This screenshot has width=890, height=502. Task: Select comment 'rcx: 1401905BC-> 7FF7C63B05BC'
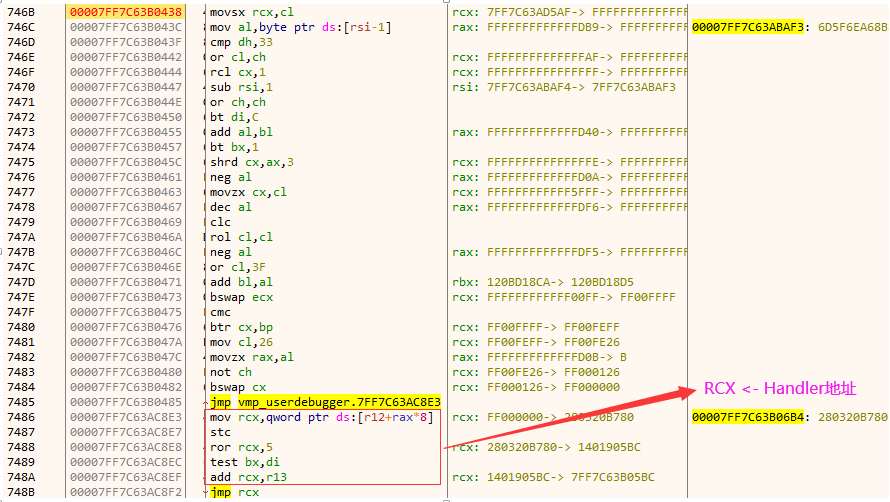point(553,477)
